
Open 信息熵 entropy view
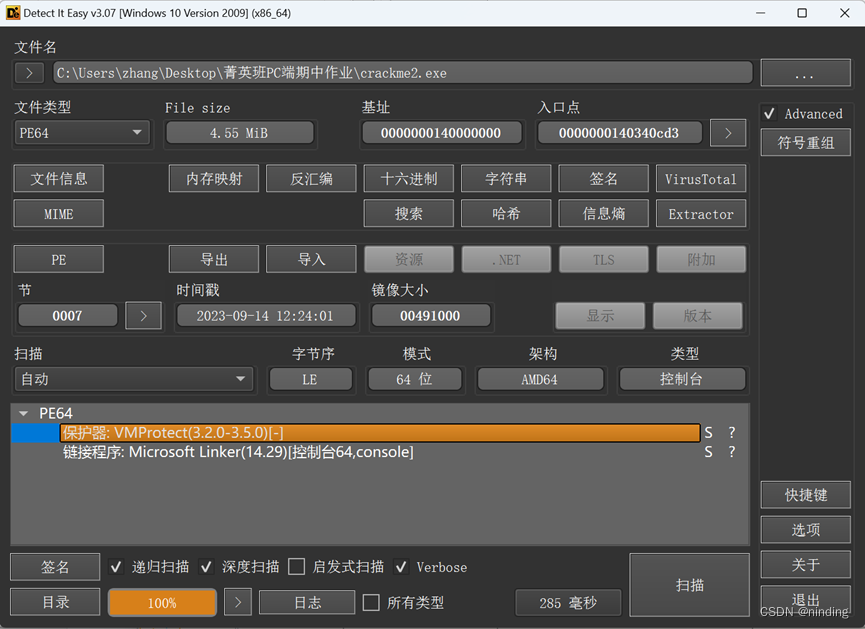[604, 214]
